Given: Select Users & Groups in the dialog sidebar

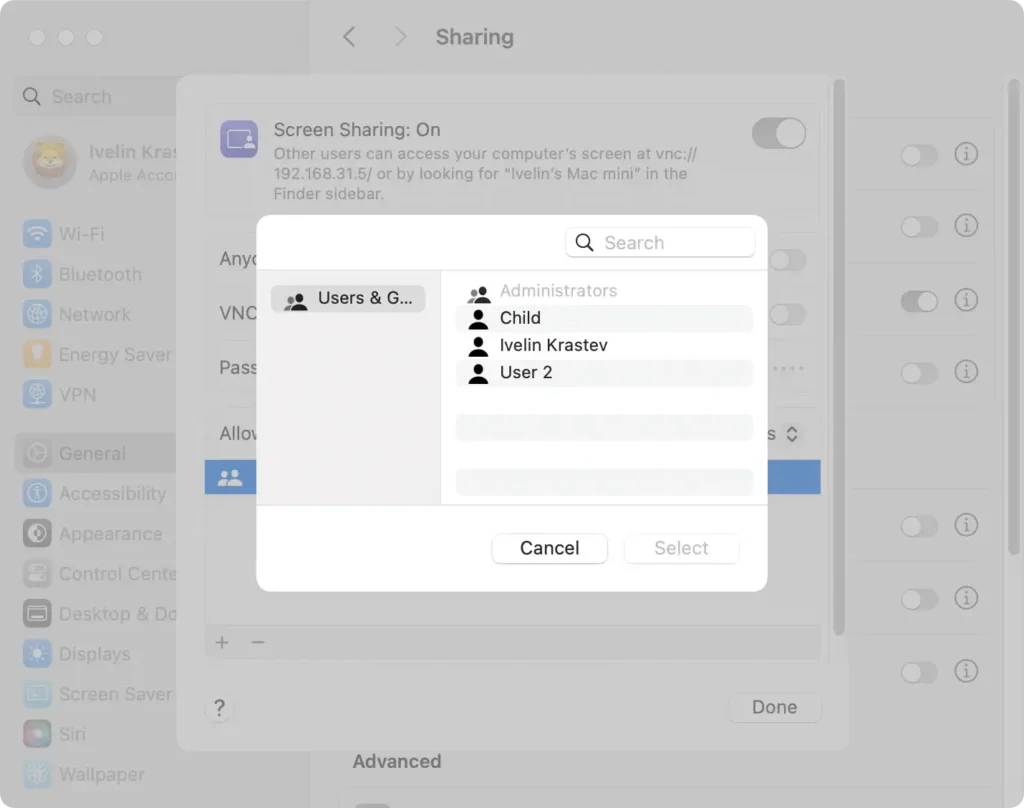Looking at the screenshot, I should click(348, 298).
